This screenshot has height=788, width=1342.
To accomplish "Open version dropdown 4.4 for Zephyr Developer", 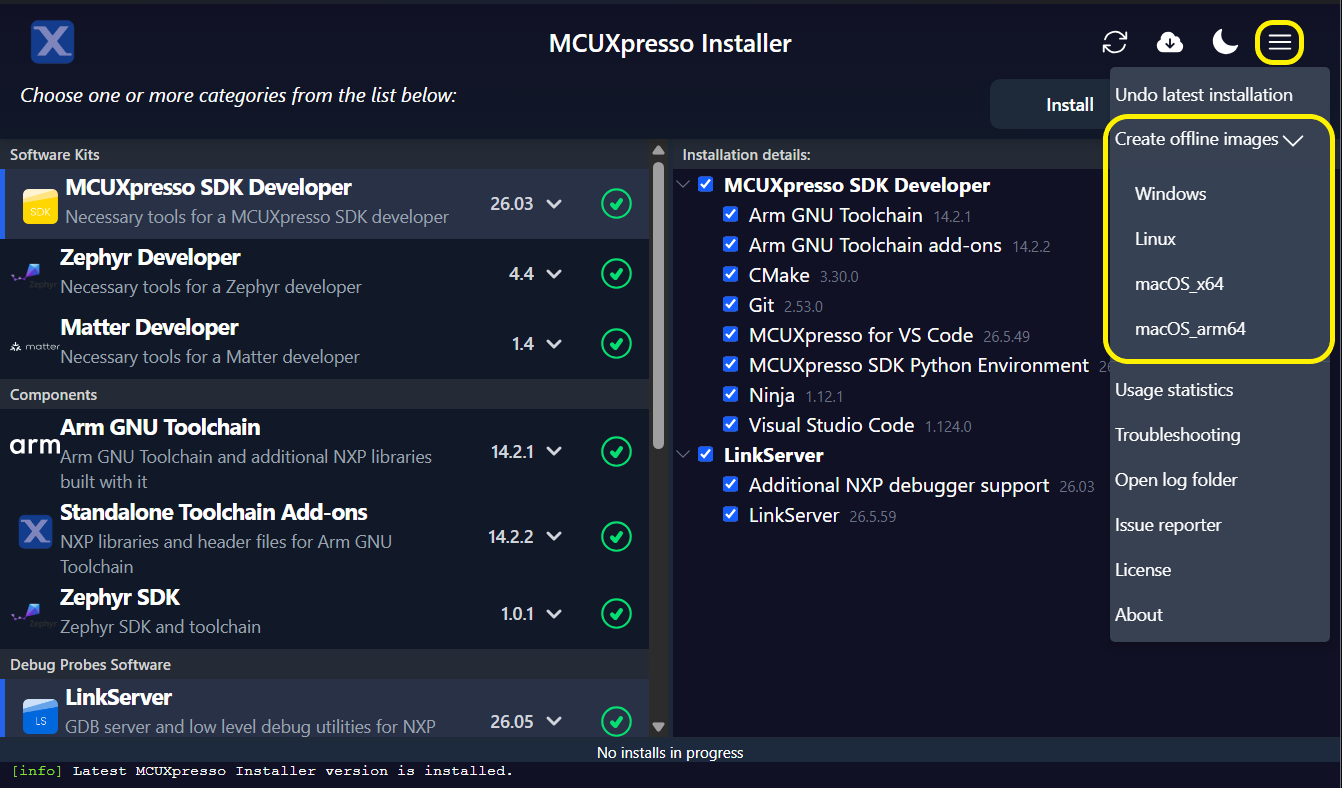I will 535,274.
